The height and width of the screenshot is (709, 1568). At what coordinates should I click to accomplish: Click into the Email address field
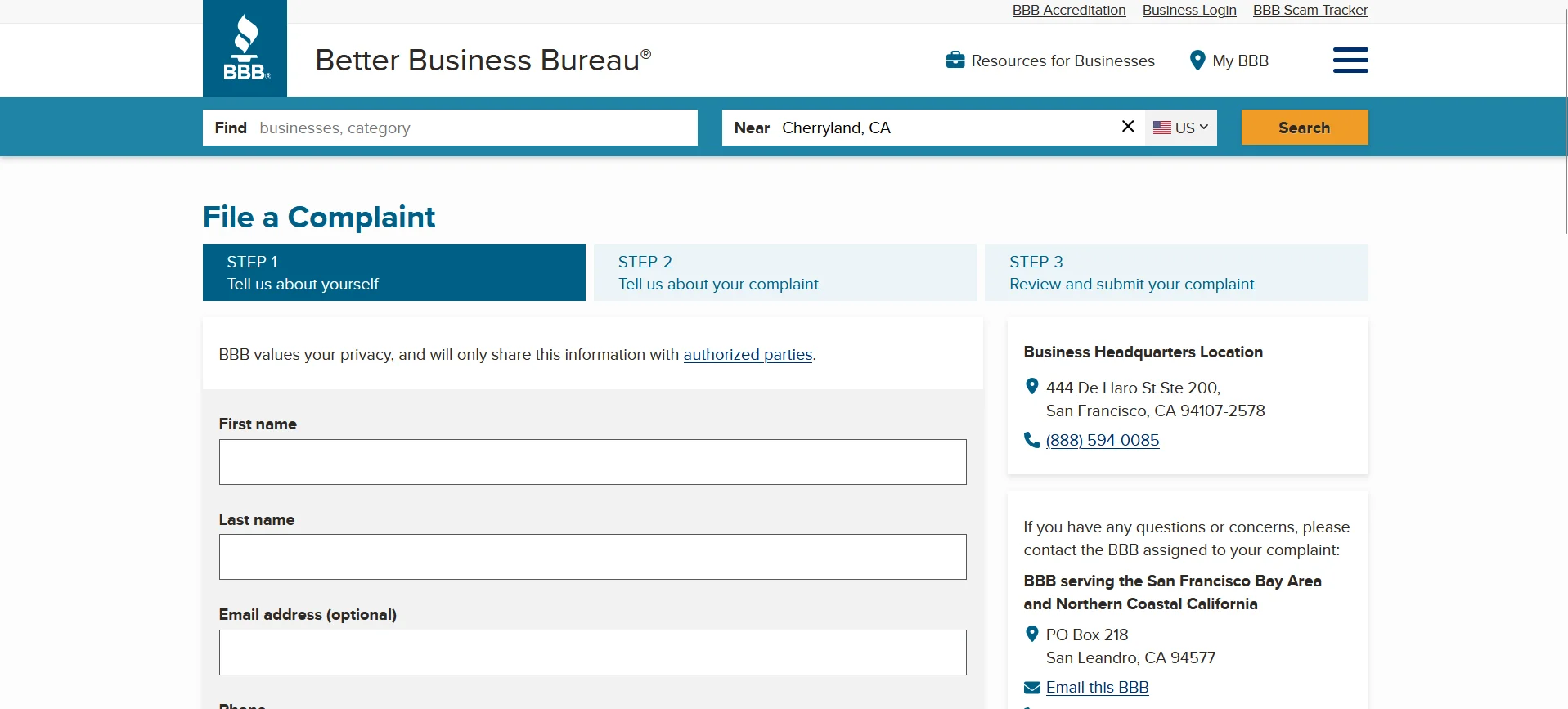click(x=592, y=653)
